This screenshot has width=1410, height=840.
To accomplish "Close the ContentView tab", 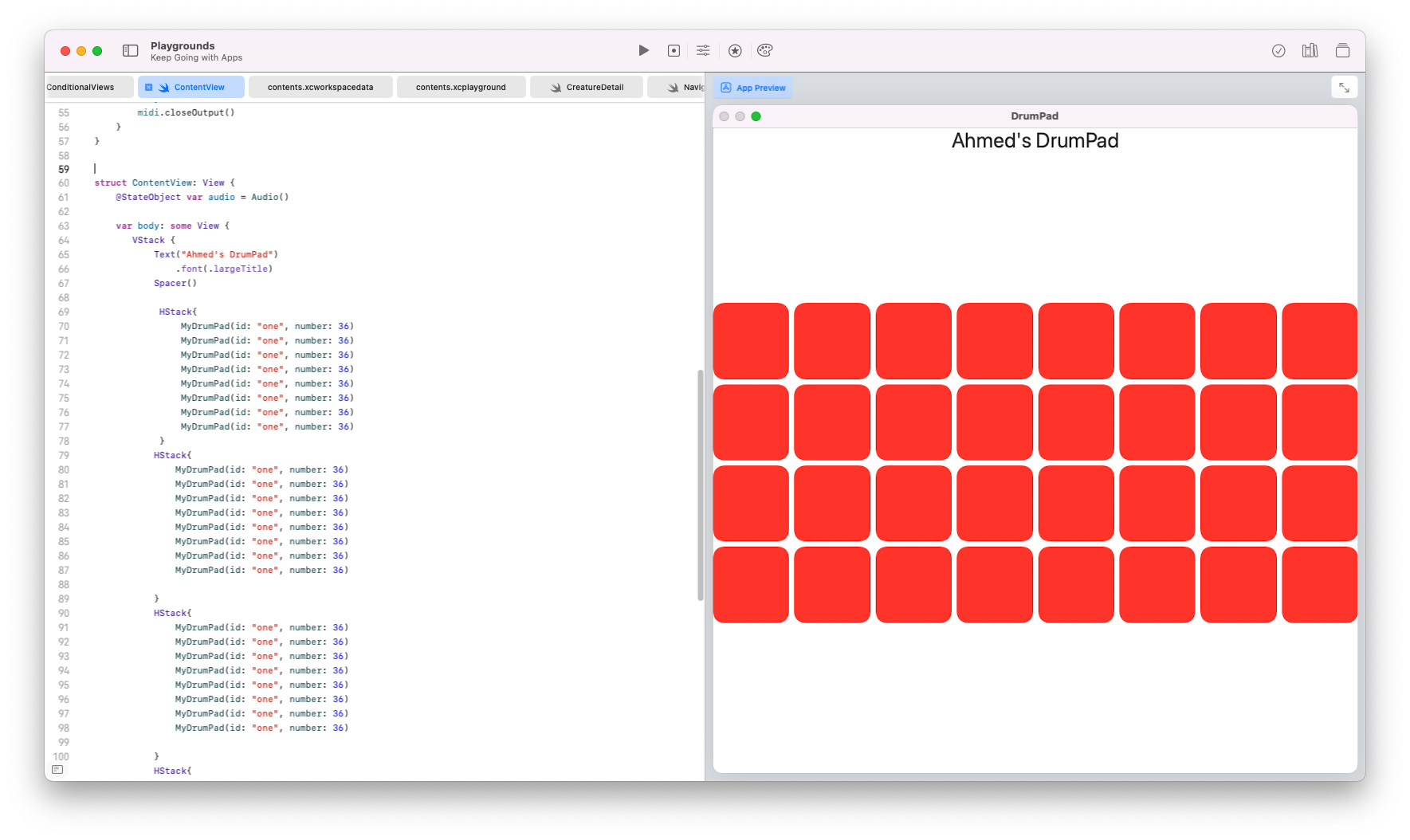I will [x=148, y=87].
